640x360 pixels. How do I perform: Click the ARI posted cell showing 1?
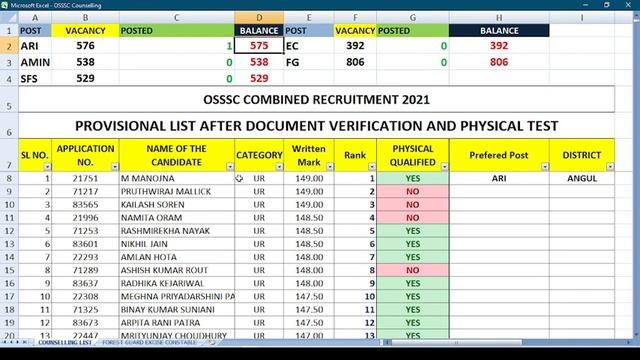click(x=177, y=45)
